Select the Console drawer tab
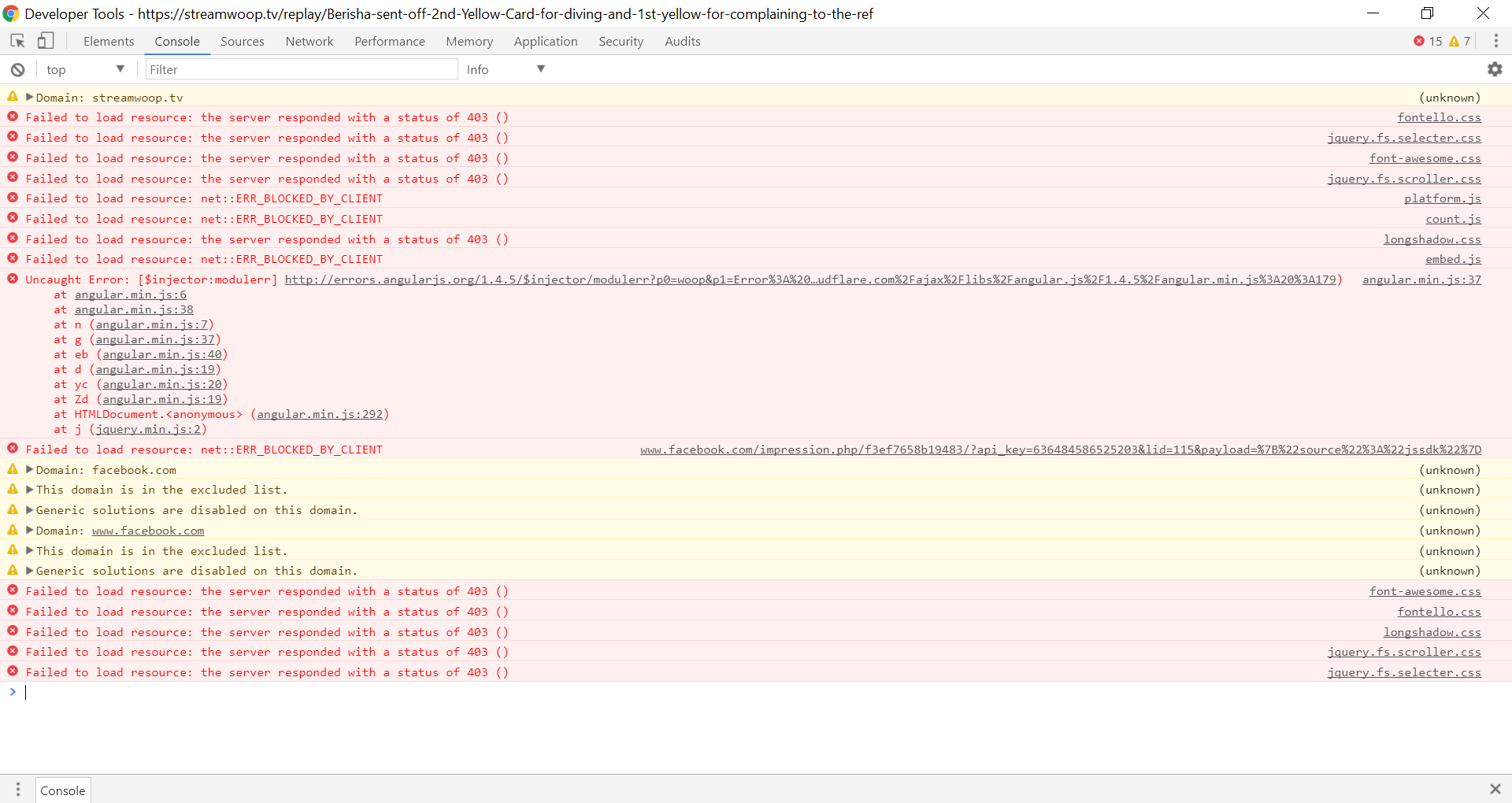Screen dimensions: 1512x803 pyautogui.click(x=62, y=789)
